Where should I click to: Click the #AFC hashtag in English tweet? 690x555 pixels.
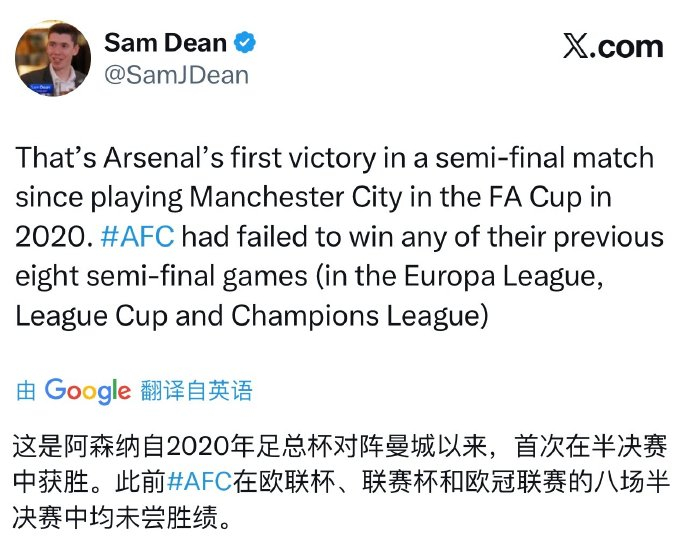(138, 237)
